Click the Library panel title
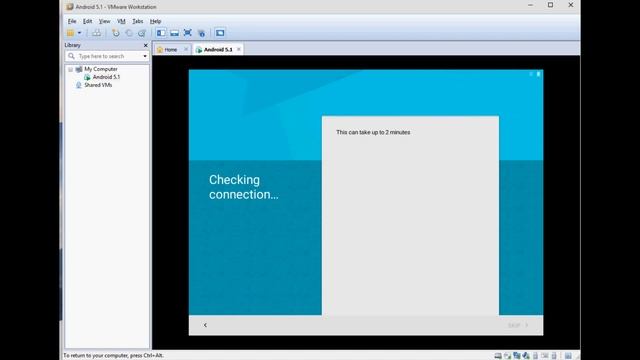The width and height of the screenshot is (640, 360). click(x=73, y=45)
